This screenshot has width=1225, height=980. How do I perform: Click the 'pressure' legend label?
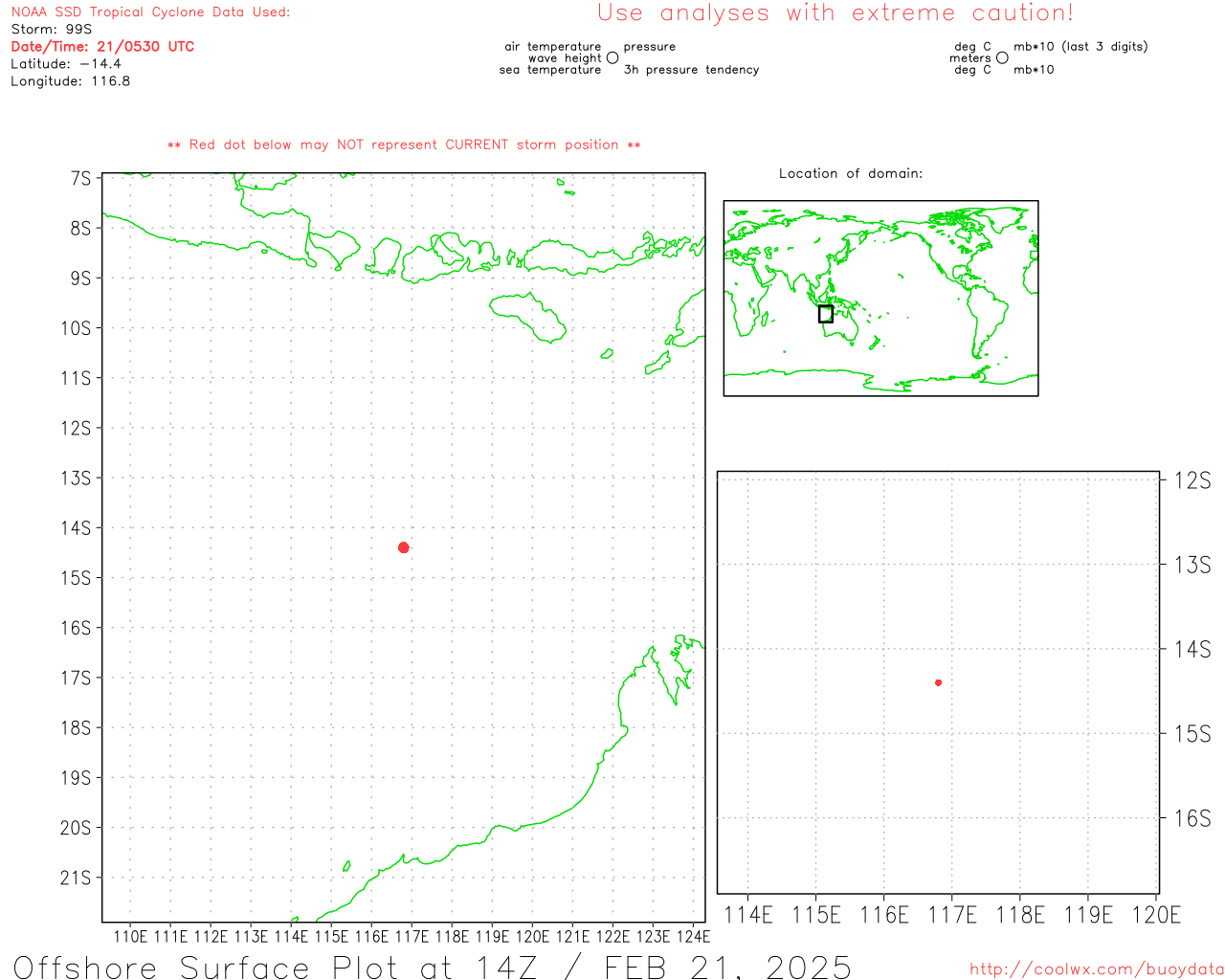[x=650, y=47]
